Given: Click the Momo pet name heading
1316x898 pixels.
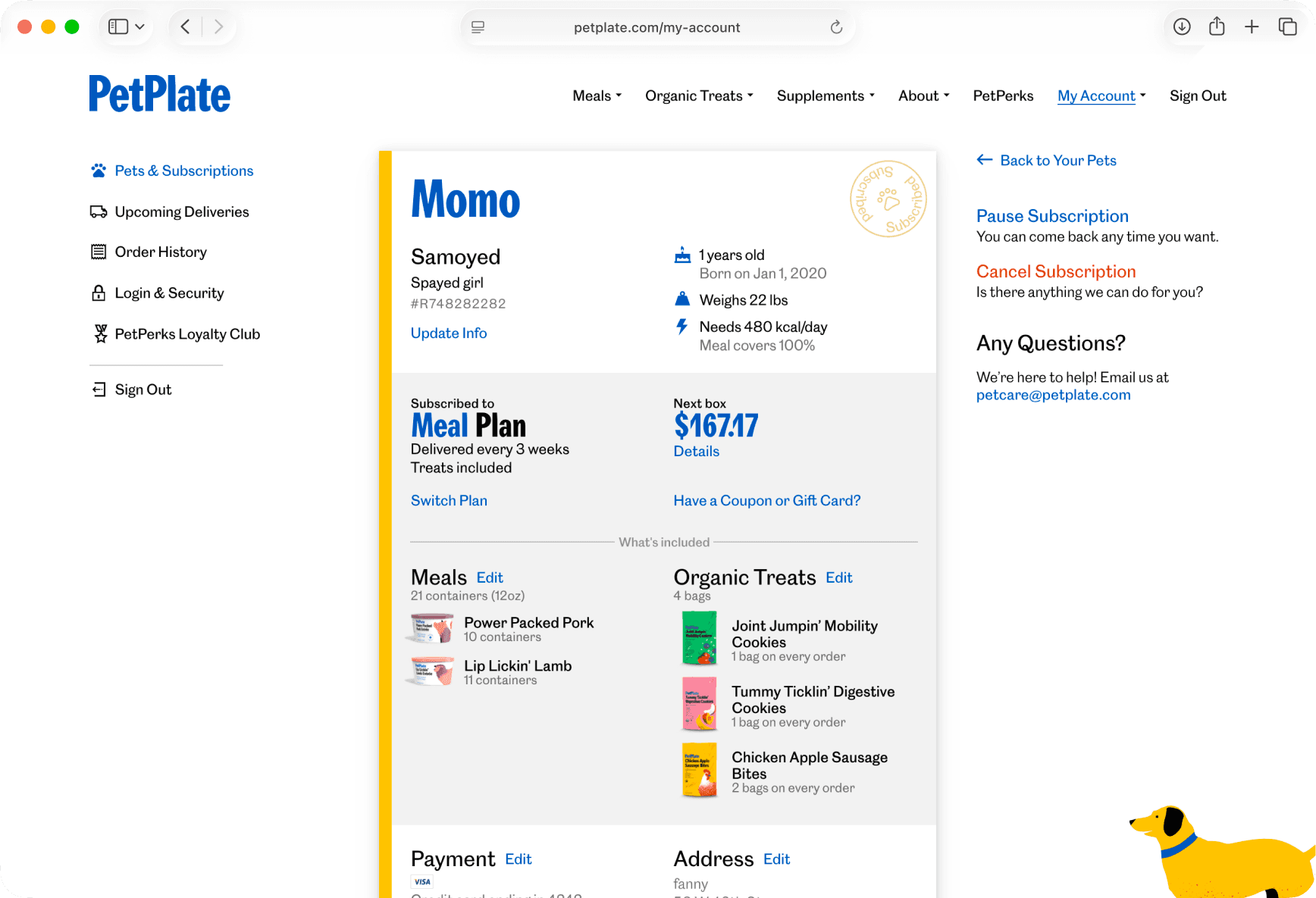Looking at the screenshot, I should click(465, 199).
